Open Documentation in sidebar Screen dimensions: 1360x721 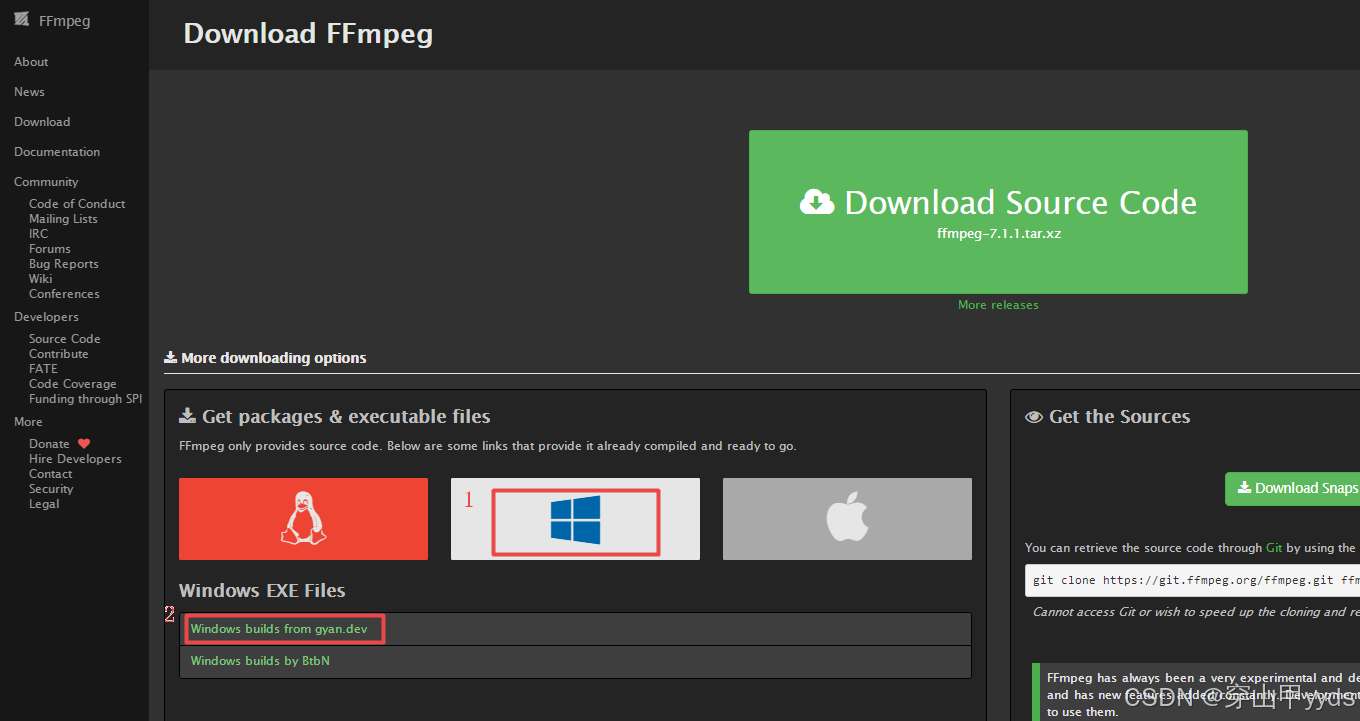point(57,152)
